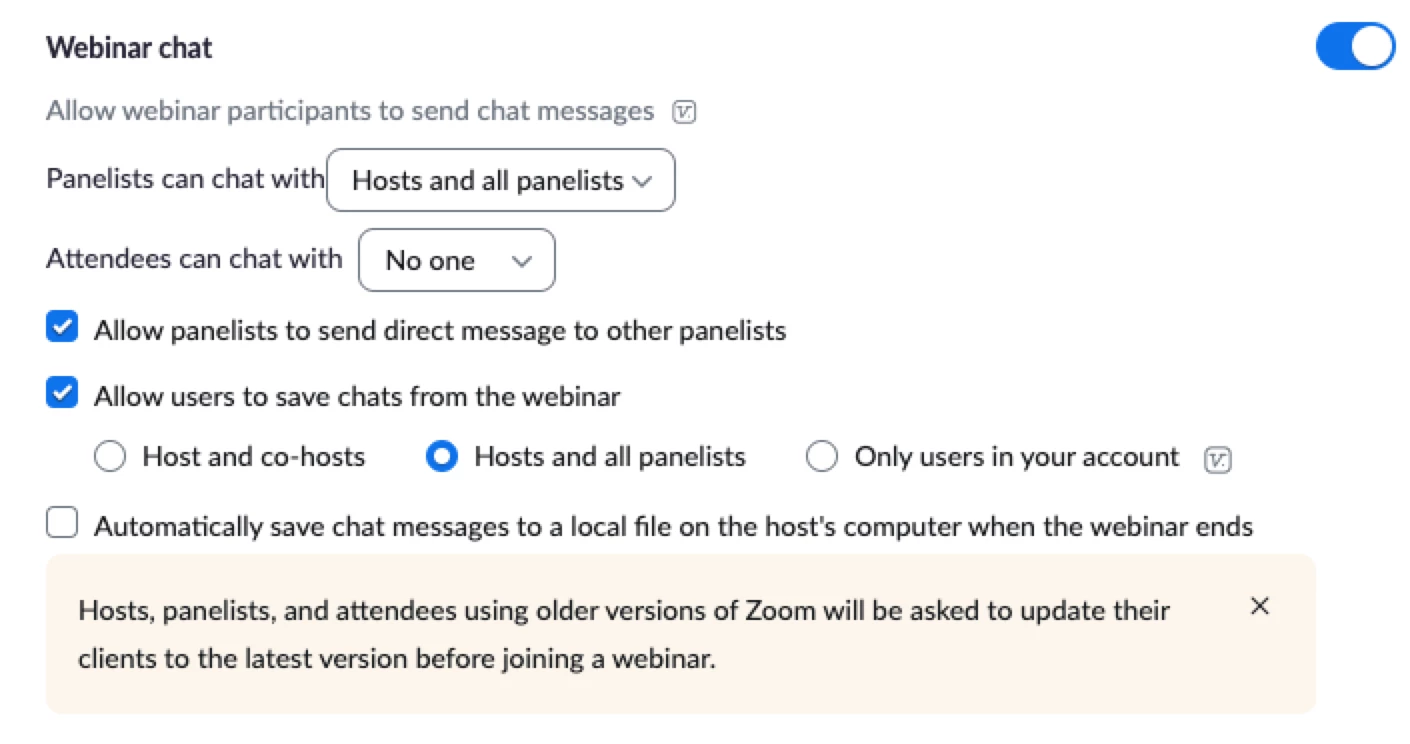Click the Panelists can chat with label

click(185, 180)
